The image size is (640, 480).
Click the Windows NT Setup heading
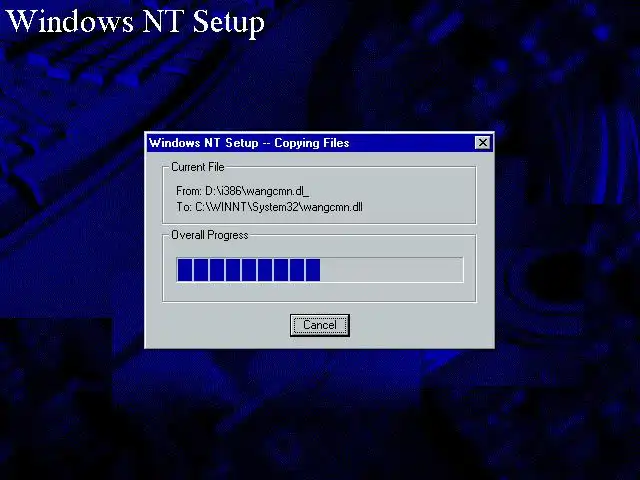click(136, 21)
